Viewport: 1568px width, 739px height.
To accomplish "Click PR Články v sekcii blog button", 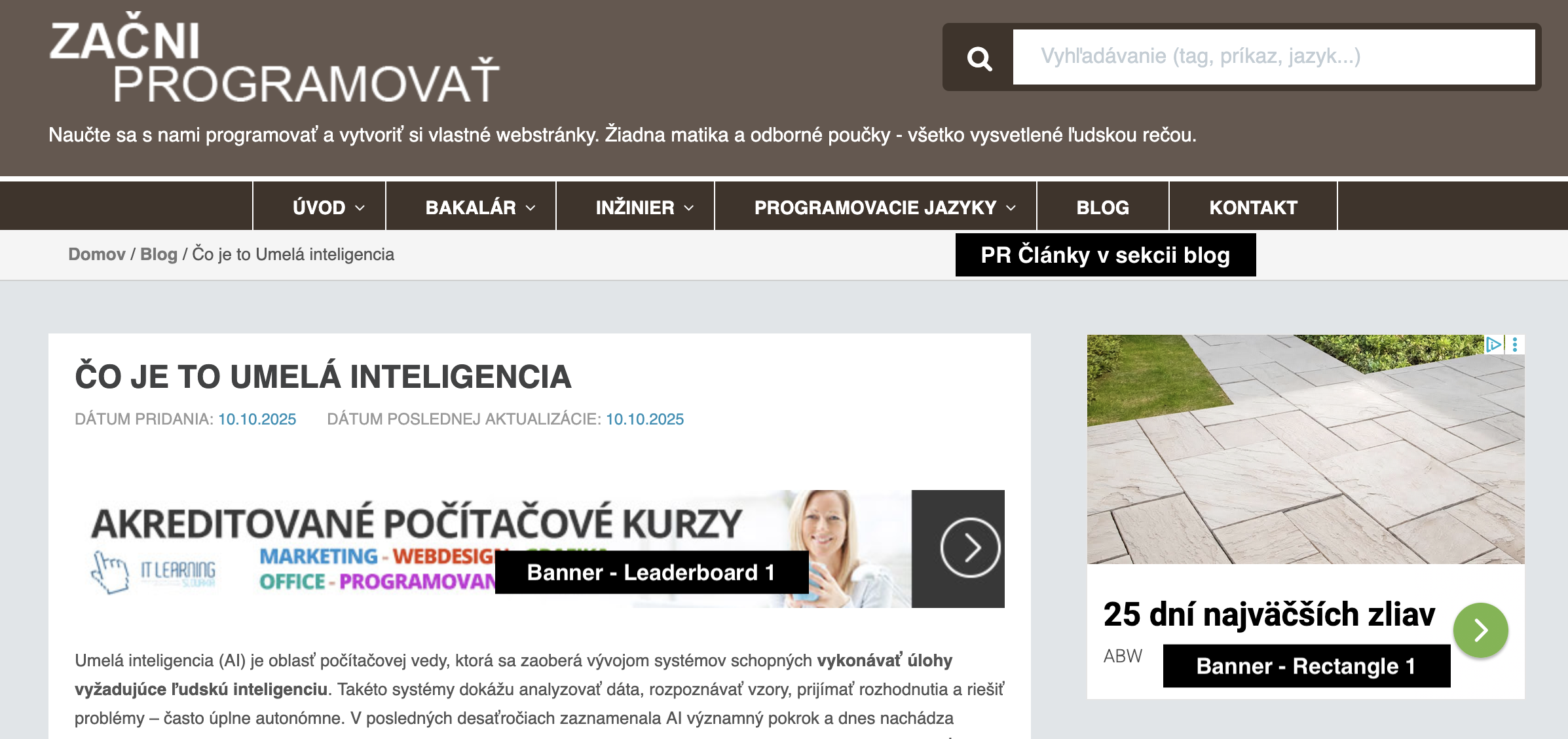I will click(1105, 255).
